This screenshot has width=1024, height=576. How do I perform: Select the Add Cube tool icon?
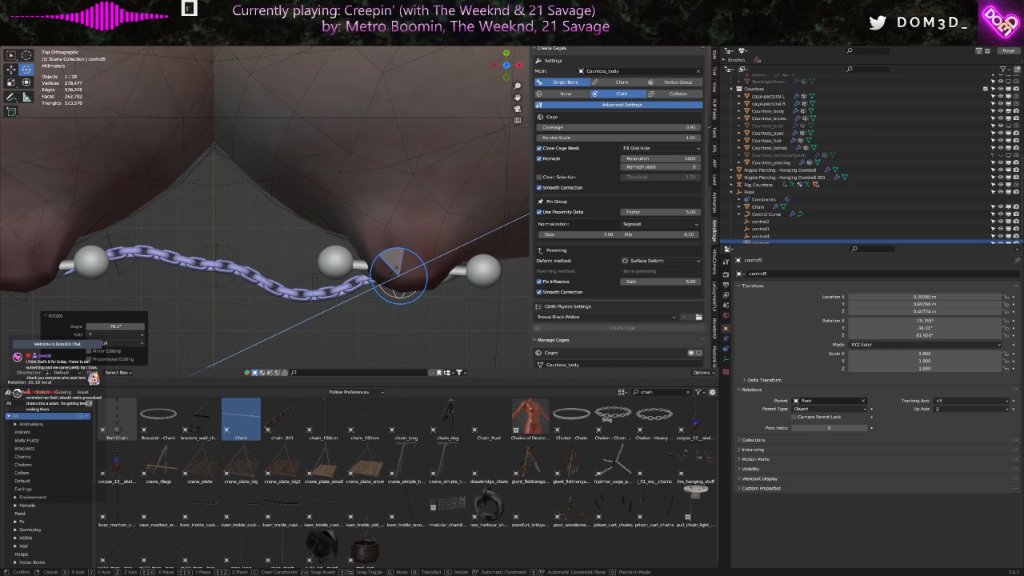(x=11, y=111)
